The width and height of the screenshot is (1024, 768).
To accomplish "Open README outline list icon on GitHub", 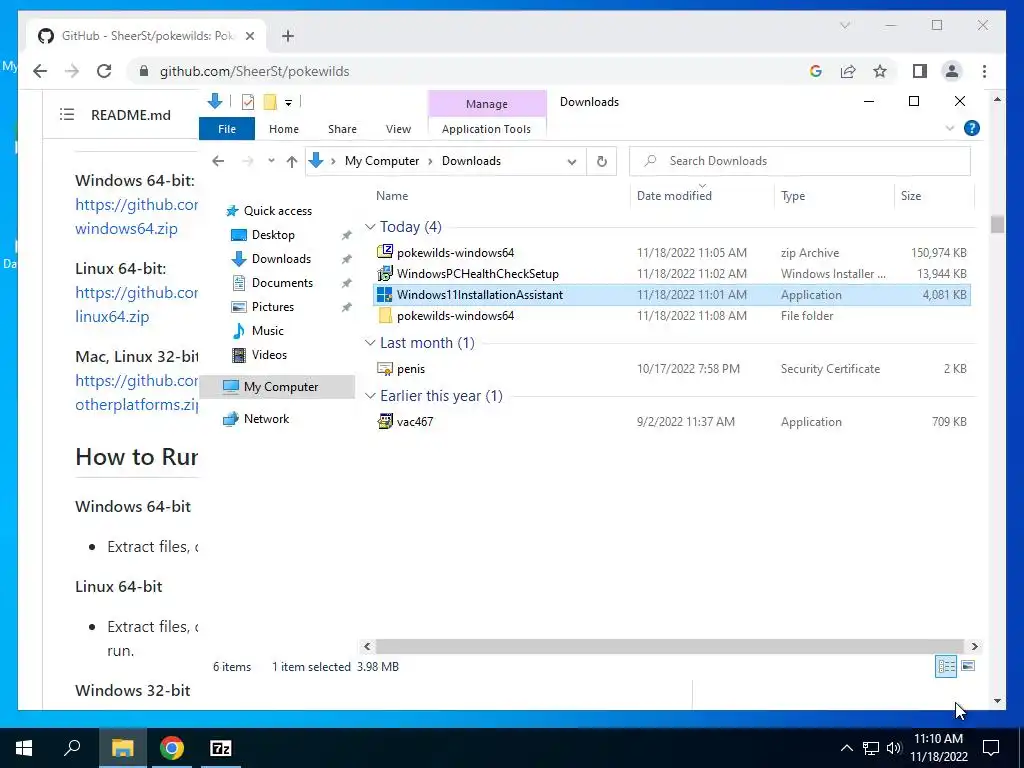I will tap(67, 115).
